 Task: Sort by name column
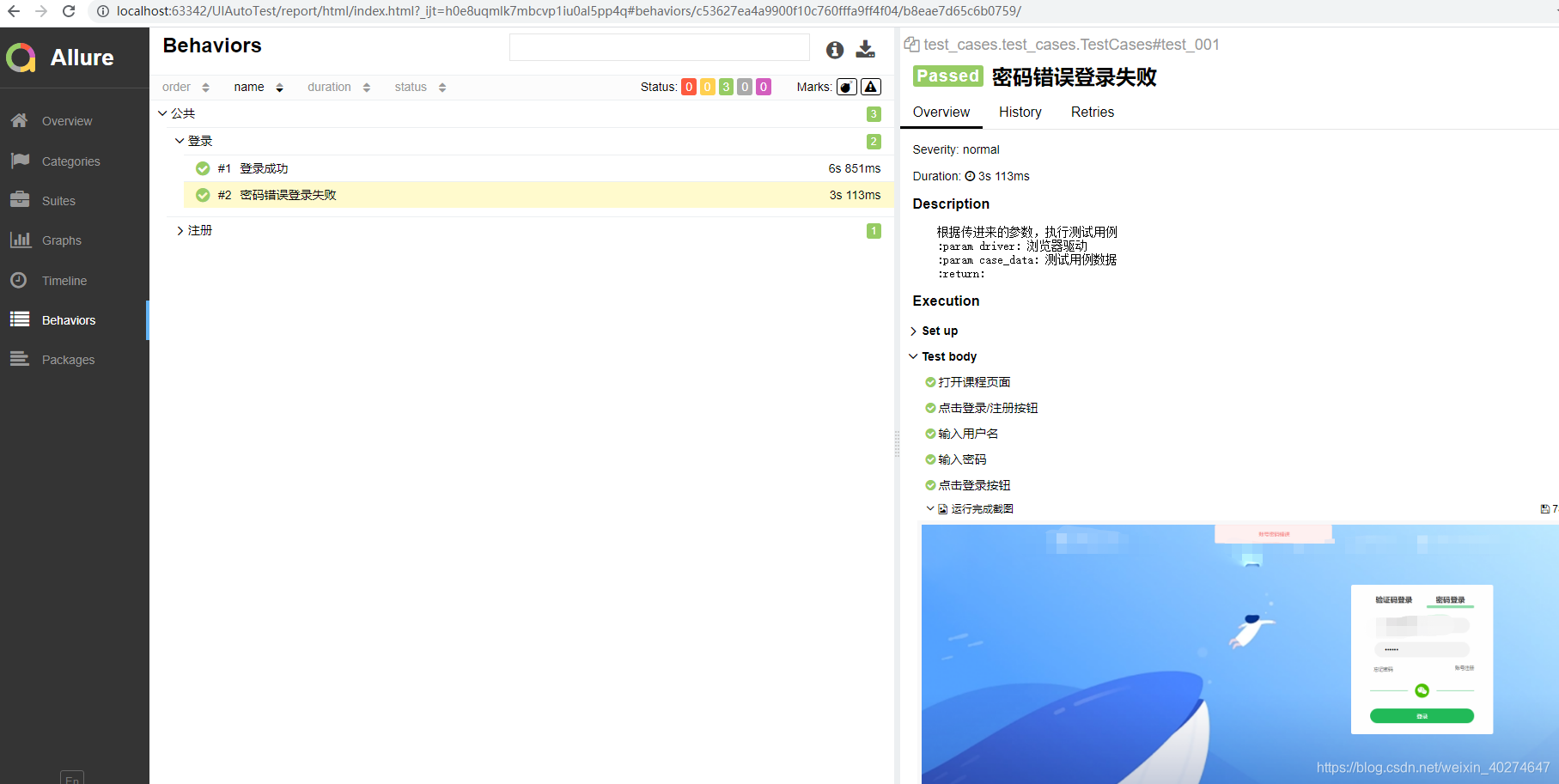pos(259,87)
